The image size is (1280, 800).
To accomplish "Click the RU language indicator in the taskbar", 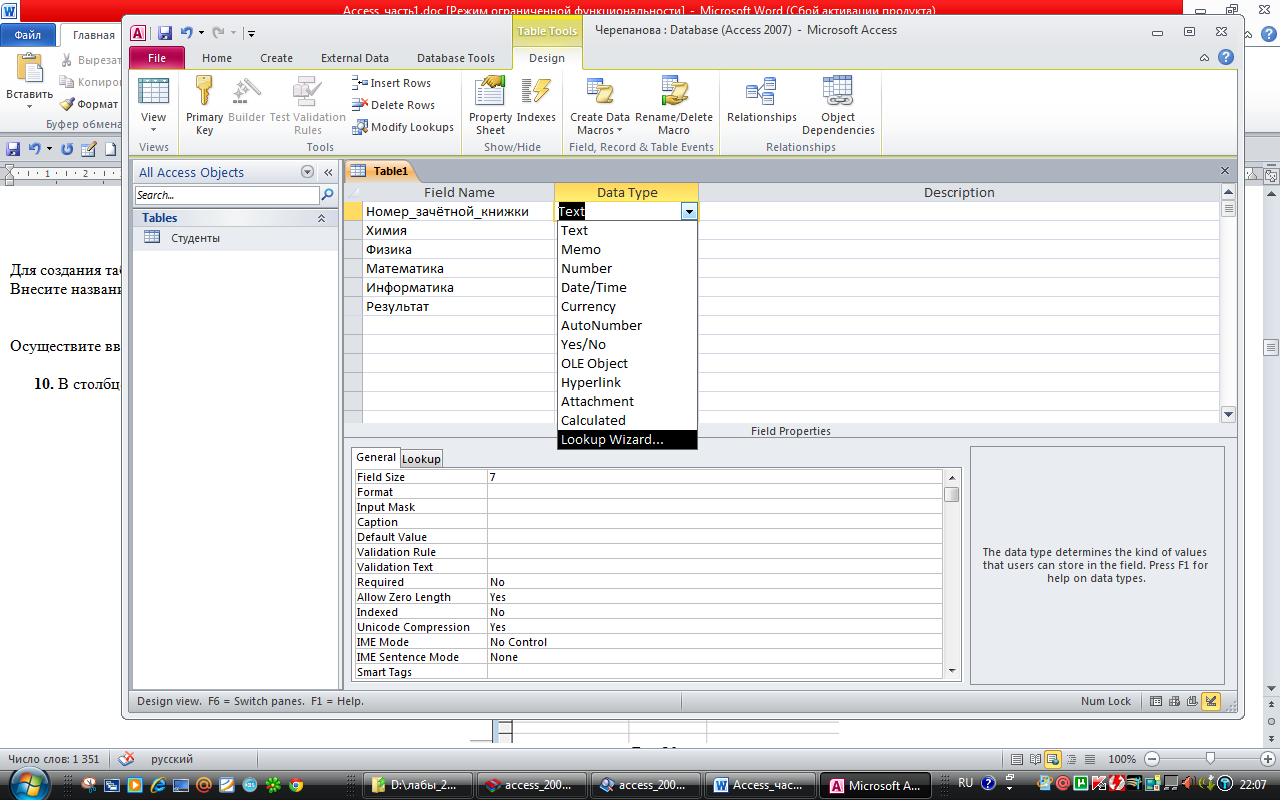I will pyautogui.click(x=965, y=783).
